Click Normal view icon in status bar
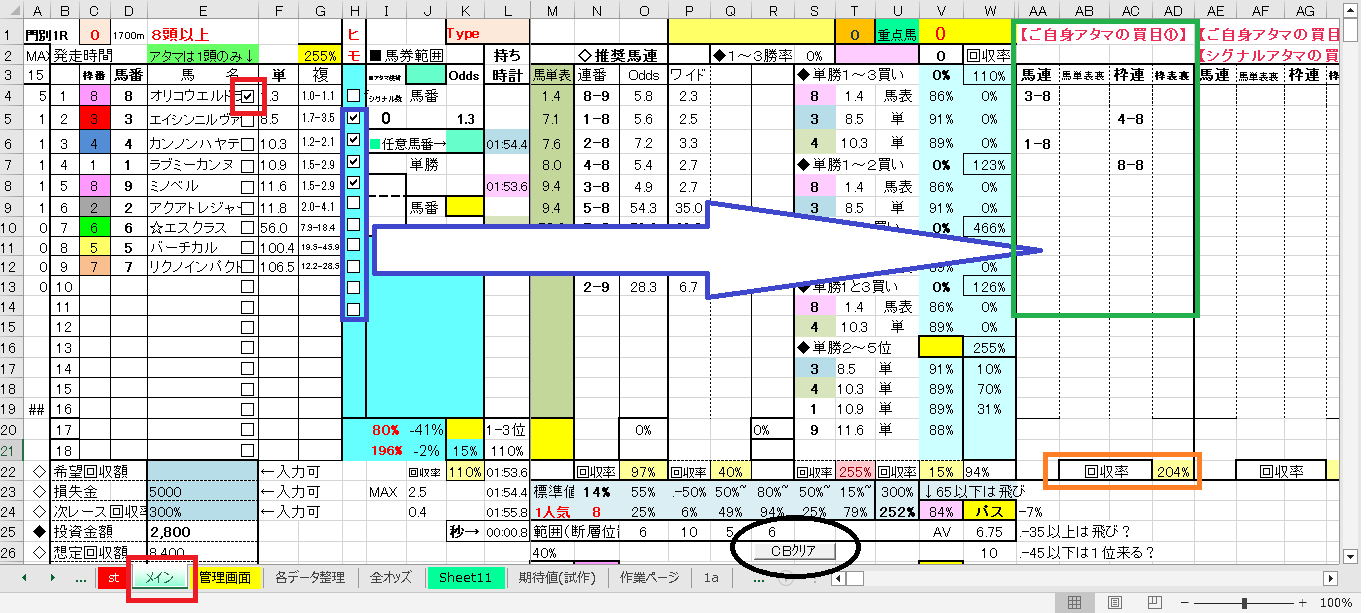This screenshot has height=613, width=1366. [x=1075, y=603]
